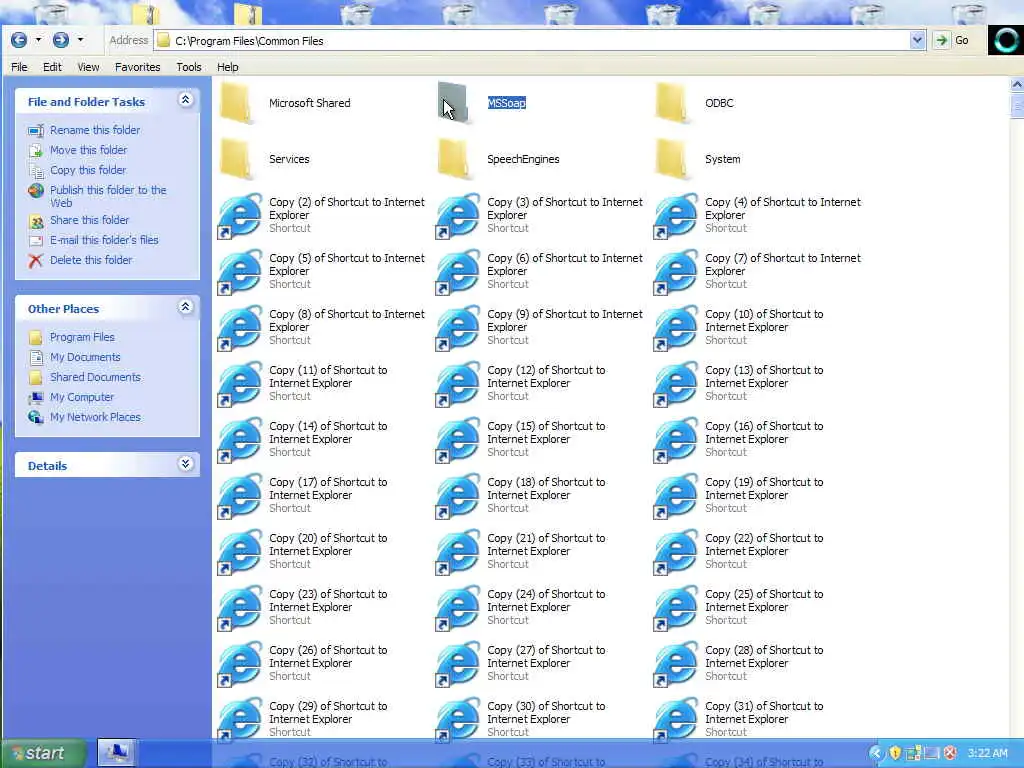Select the Services folder icon
This screenshot has height=768, width=1024.
(x=236, y=159)
